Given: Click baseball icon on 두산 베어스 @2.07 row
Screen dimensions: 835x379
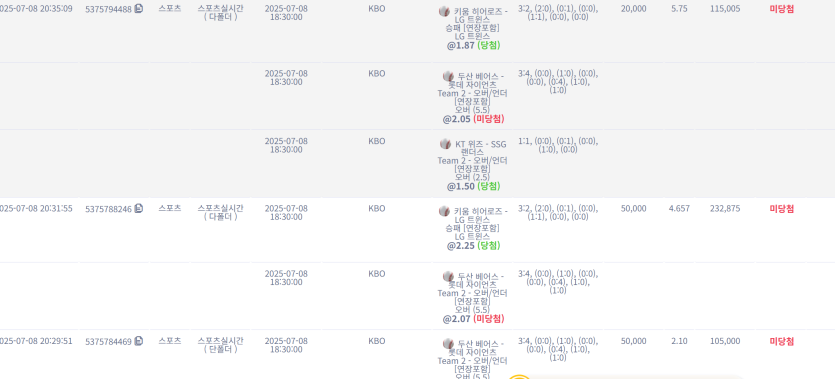Looking at the screenshot, I should pyautogui.click(x=448, y=277).
